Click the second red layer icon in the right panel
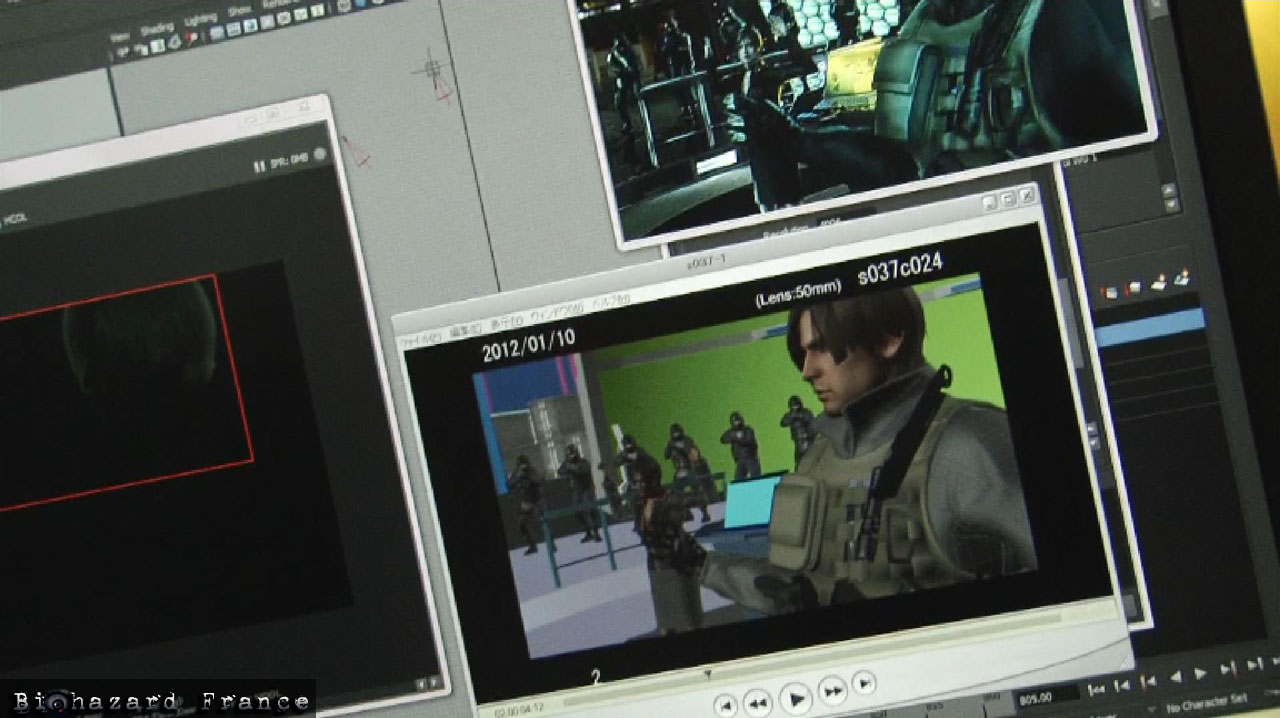Screen dimensions: 1280x718 1133,288
